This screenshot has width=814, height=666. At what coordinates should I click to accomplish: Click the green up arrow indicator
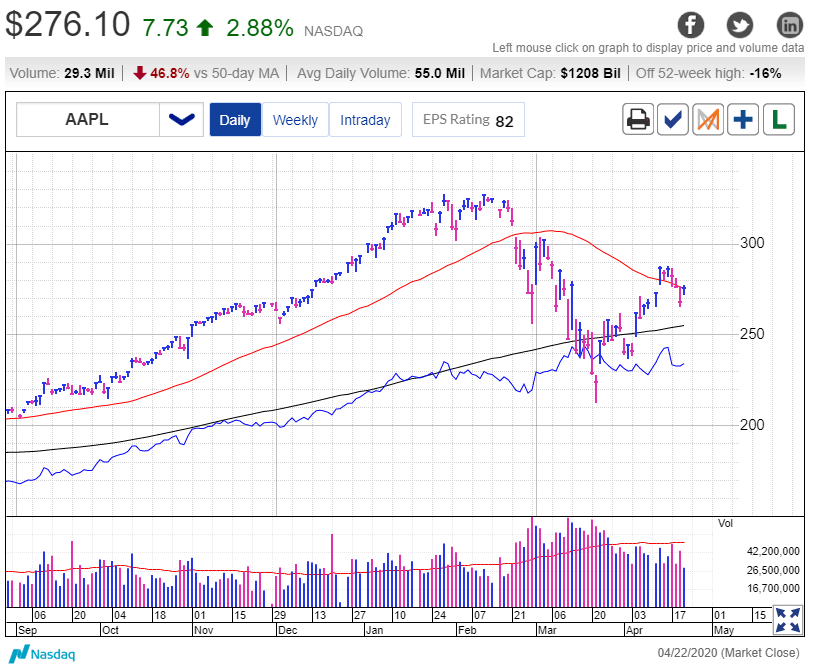(x=206, y=28)
